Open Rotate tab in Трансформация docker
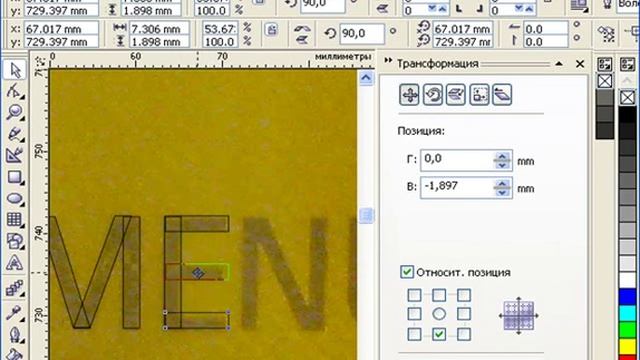This screenshot has height=360, width=640. click(x=433, y=95)
